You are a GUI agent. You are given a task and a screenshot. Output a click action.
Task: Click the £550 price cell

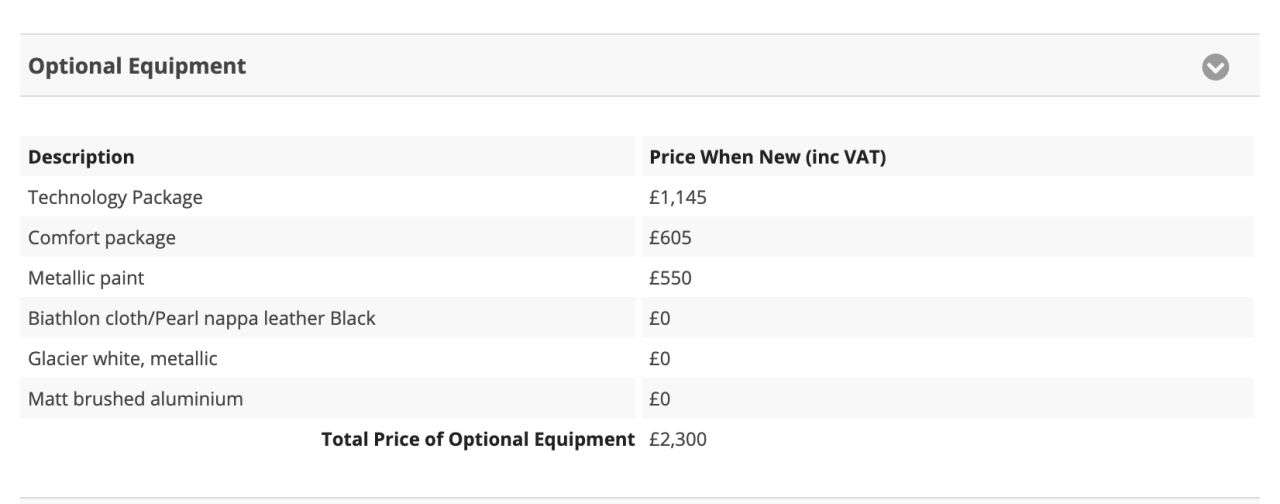[670, 278]
